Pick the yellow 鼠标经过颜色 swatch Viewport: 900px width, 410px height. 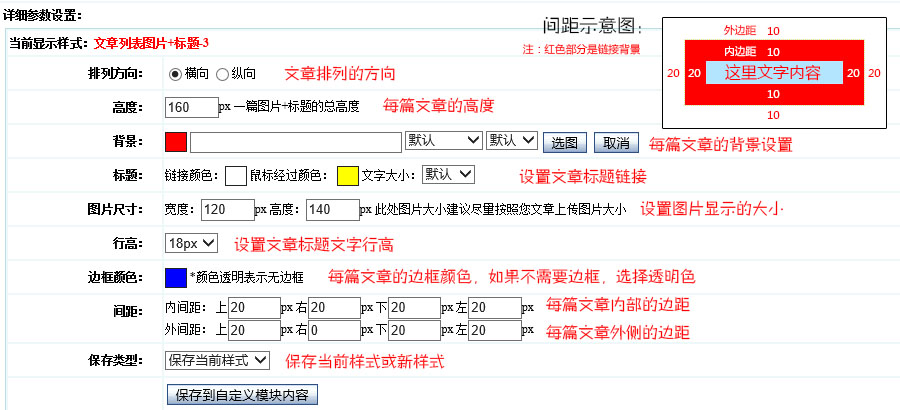pyautogui.click(x=348, y=176)
